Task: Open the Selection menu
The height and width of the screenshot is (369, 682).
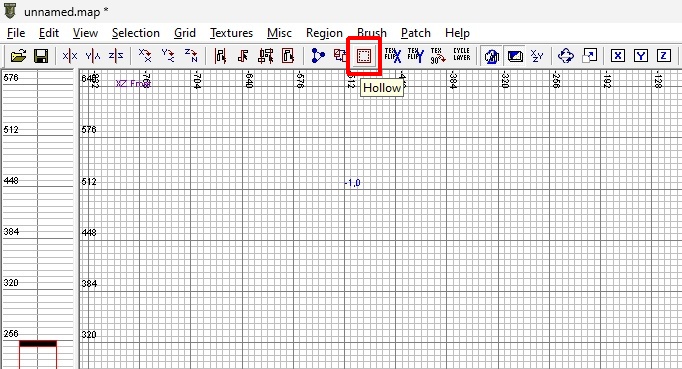Action: pos(136,33)
